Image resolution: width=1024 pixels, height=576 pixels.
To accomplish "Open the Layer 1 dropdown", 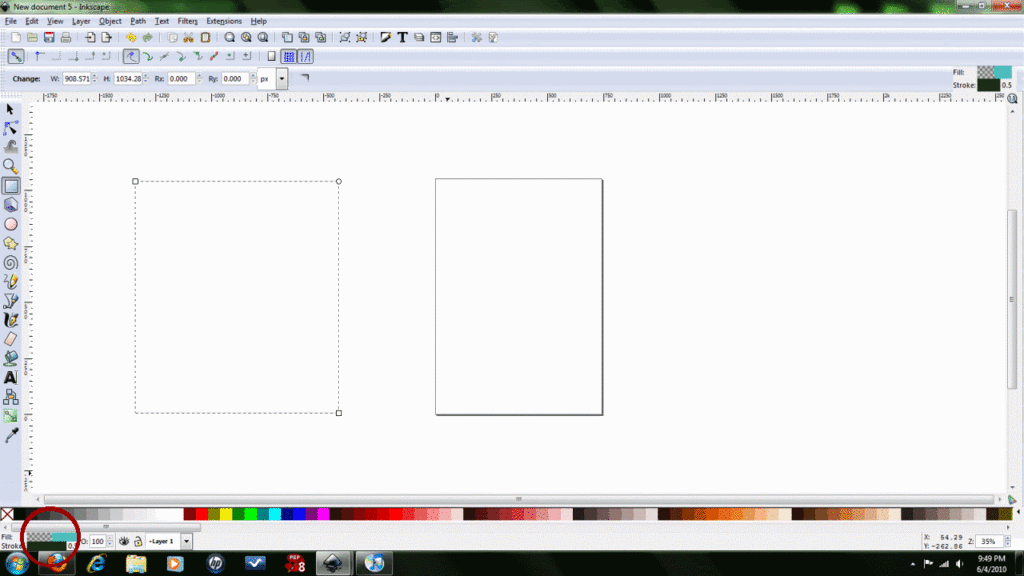I will tap(186, 541).
